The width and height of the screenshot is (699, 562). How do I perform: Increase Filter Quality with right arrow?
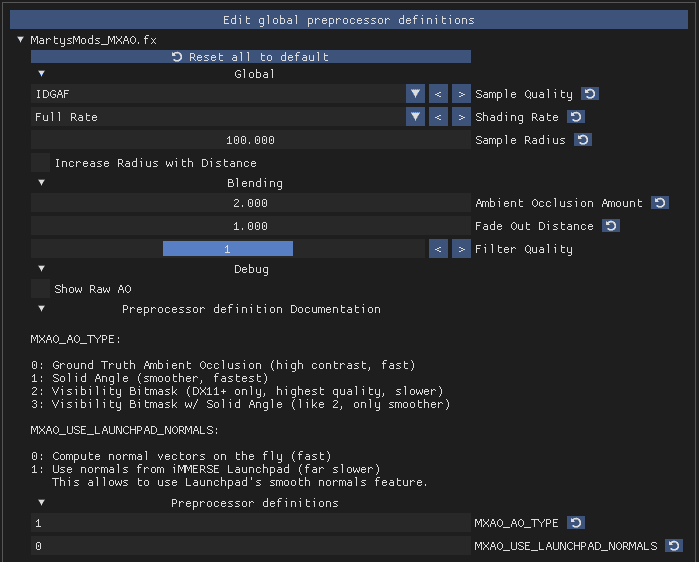(x=461, y=249)
